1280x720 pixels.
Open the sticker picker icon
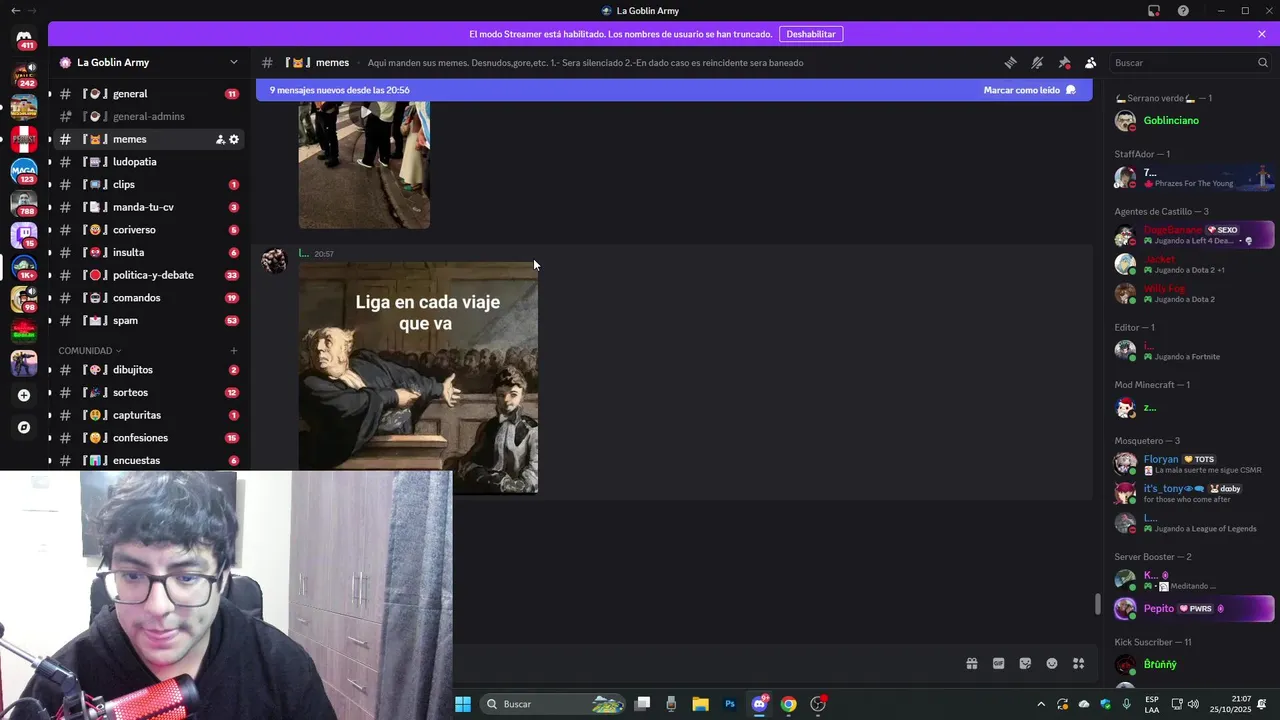[1025, 663]
